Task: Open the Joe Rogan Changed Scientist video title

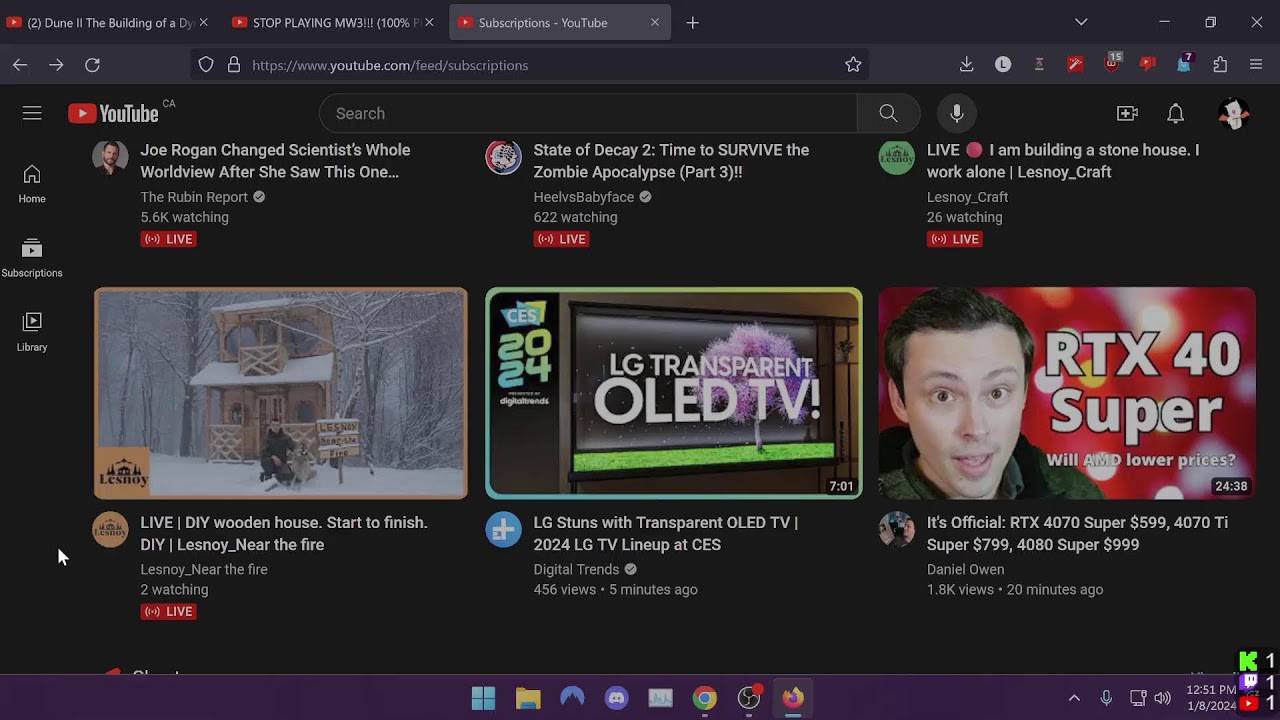Action: 275,161
